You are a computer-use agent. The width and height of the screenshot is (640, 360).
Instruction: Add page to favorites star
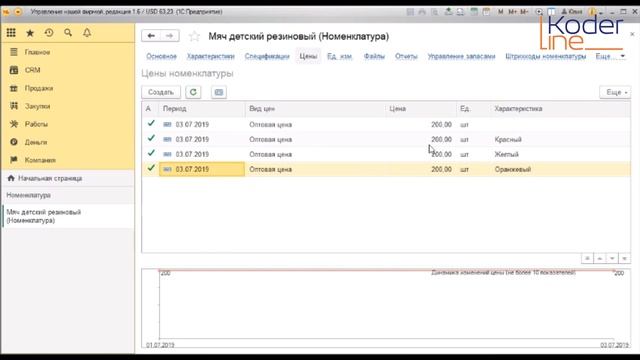point(194,36)
